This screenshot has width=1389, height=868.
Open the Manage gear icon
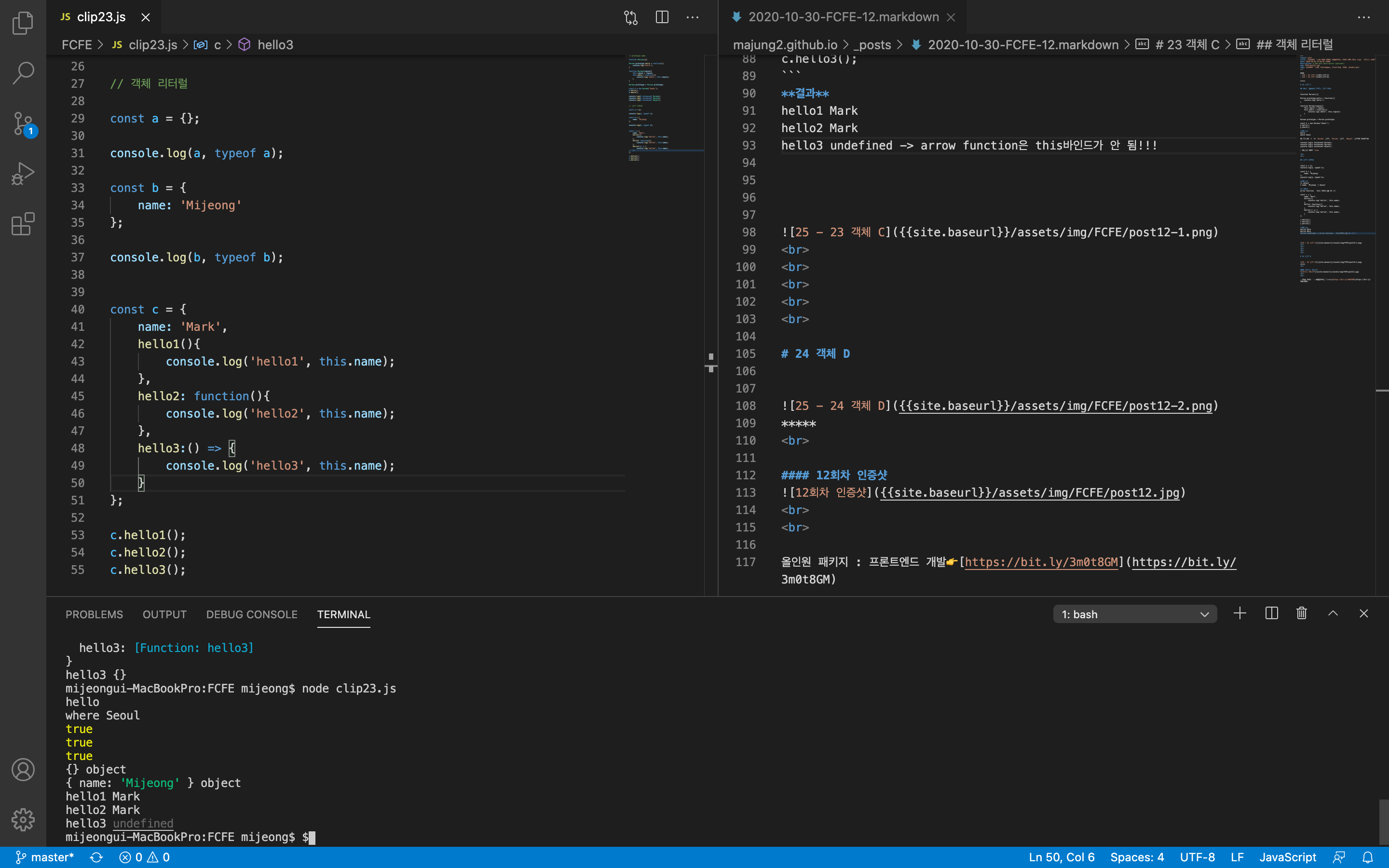[23, 819]
